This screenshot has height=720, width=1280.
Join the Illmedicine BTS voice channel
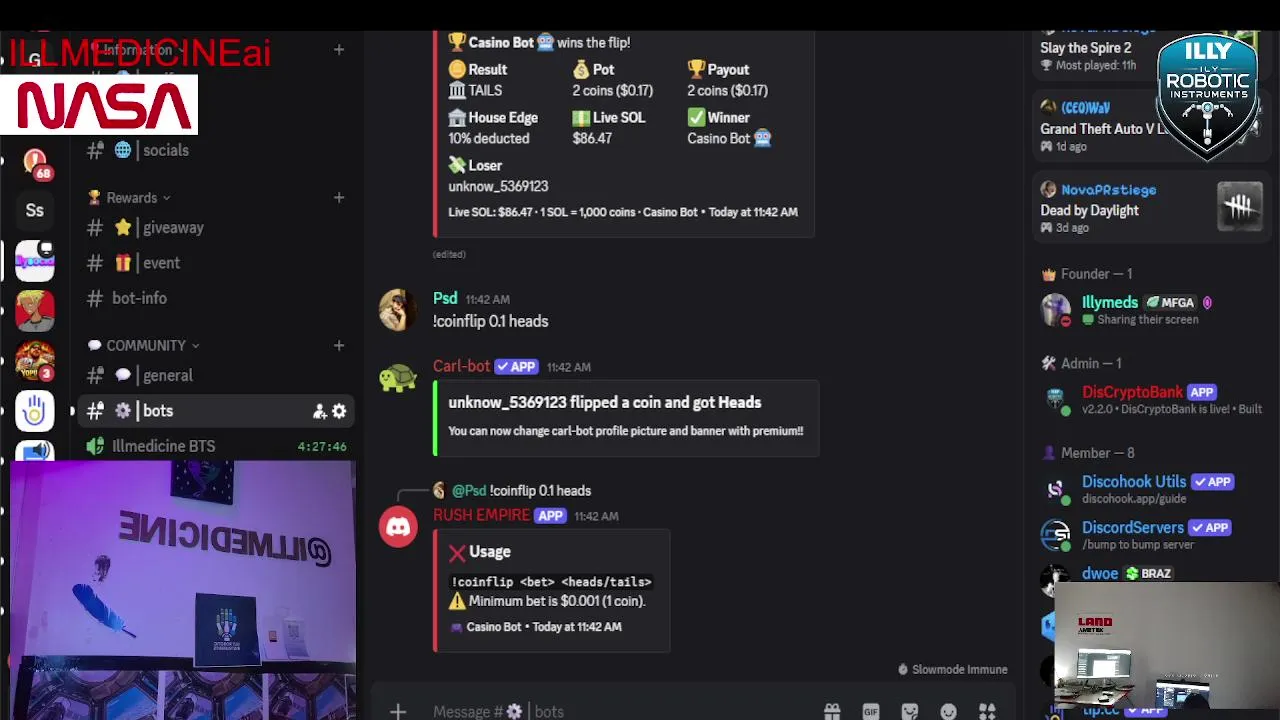pyautogui.click(x=214, y=446)
